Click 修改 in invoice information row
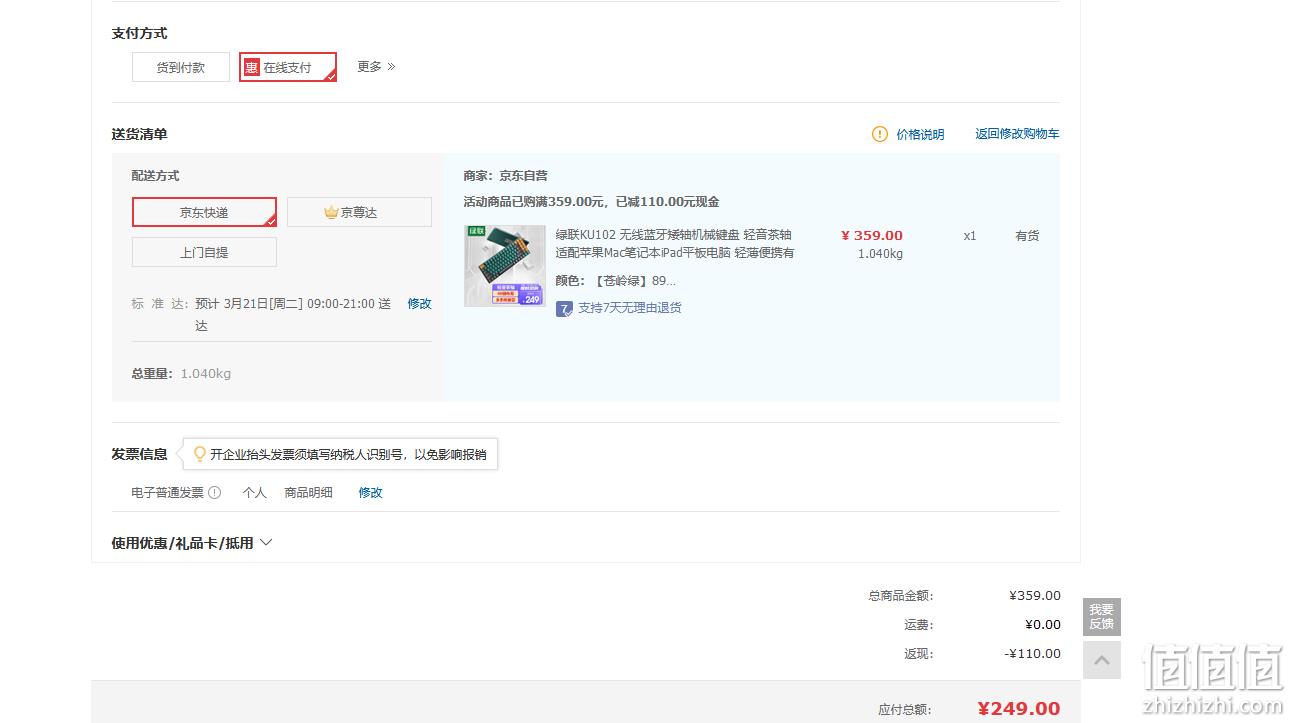Image resolution: width=1292 pixels, height=723 pixels. 371,492
